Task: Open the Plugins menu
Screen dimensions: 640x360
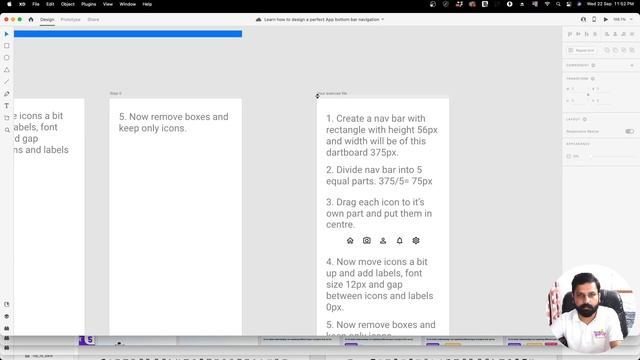Action: coord(89,4)
